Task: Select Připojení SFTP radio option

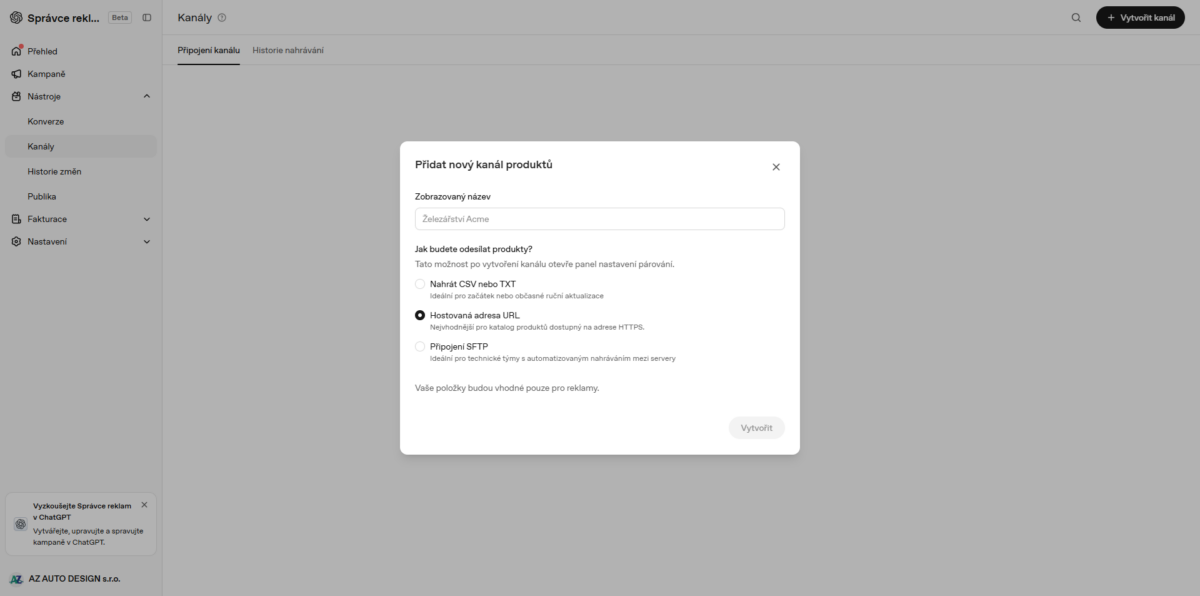Action: click(x=420, y=346)
